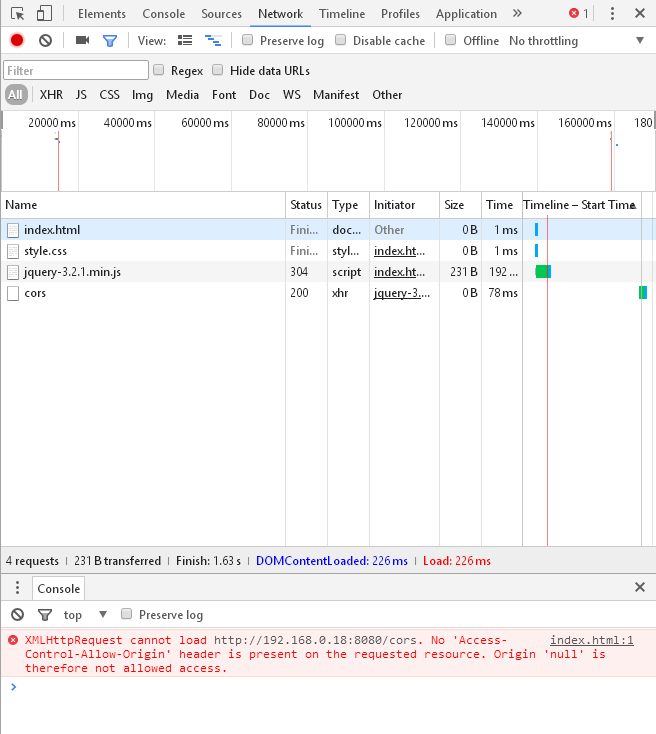
Task: Sort requests by the Size column
Action: (x=460, y=205)
